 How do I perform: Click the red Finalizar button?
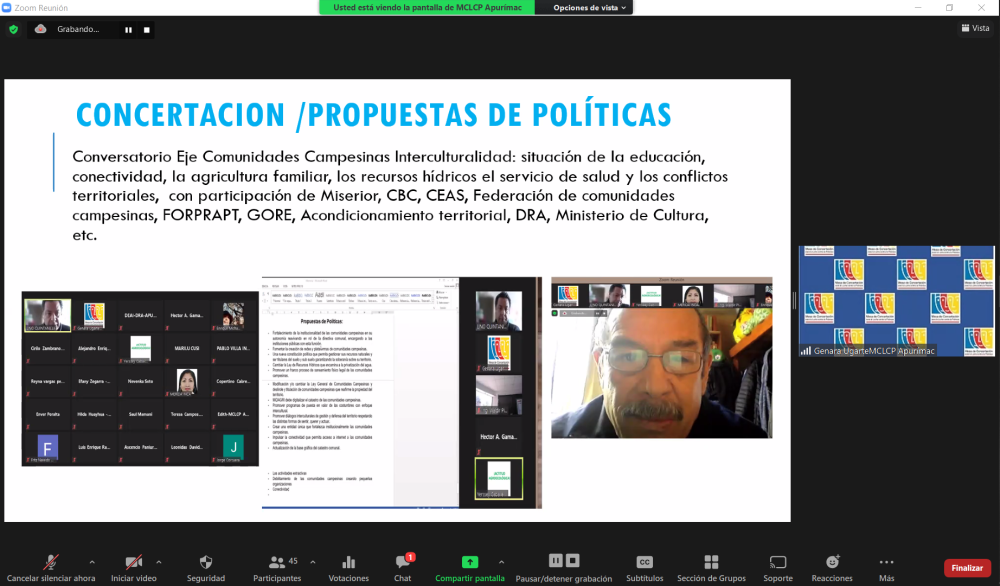pyautogui.click(x=967, y=568)
